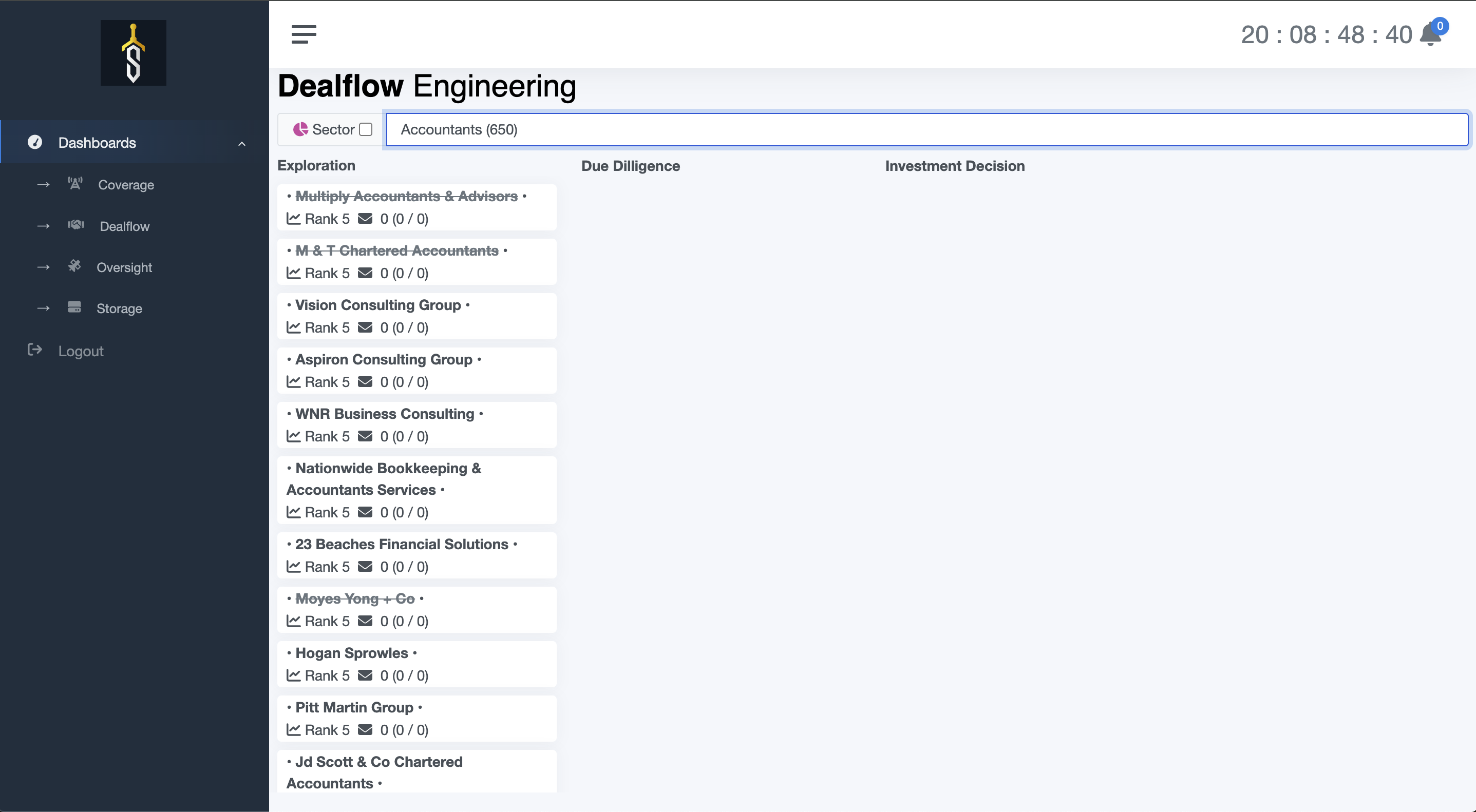Click the Coverage antenna icon
1476x812 pixels.
click(x=75, y=184)
